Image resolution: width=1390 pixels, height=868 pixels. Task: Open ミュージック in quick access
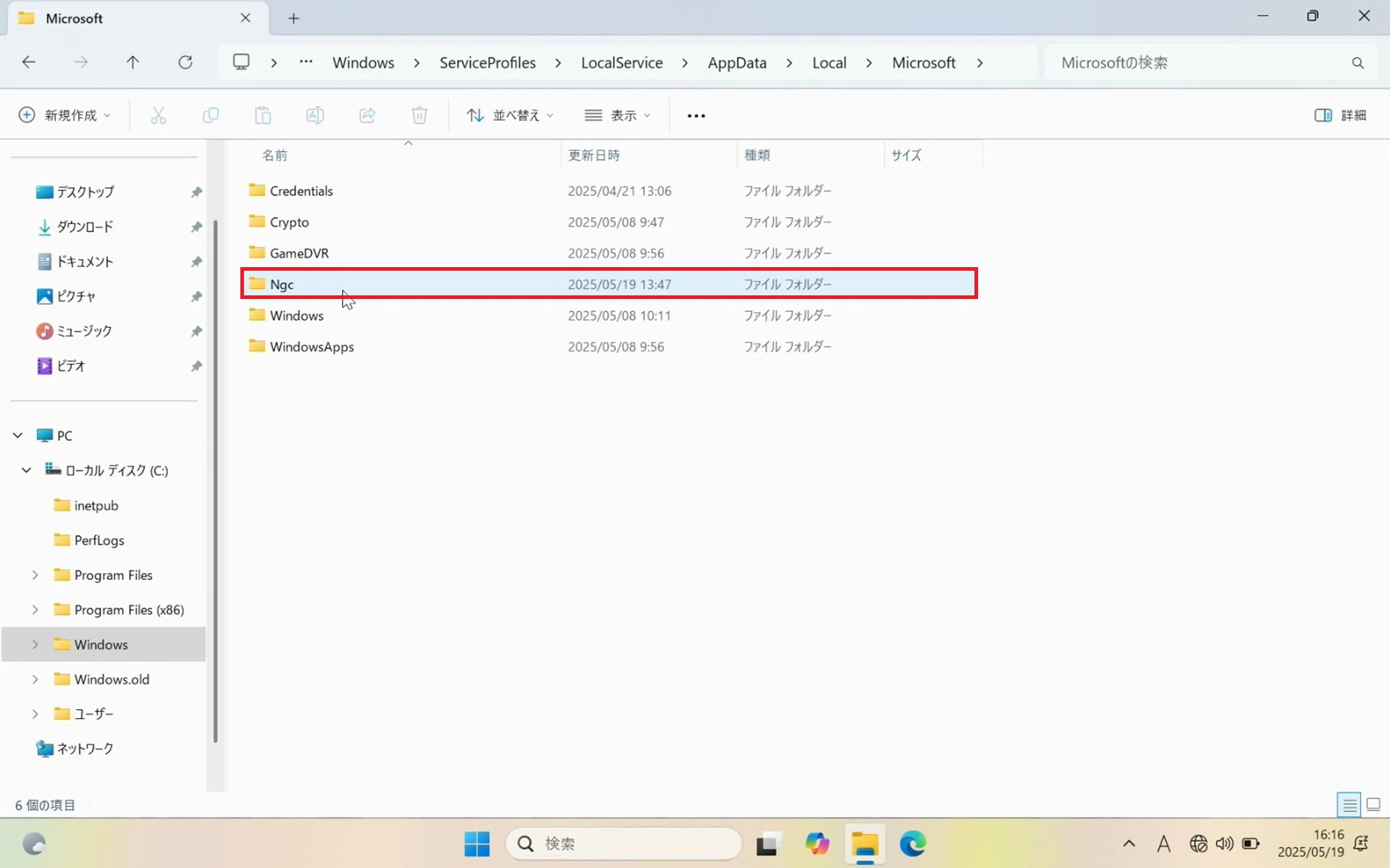(x=84, y=331)
